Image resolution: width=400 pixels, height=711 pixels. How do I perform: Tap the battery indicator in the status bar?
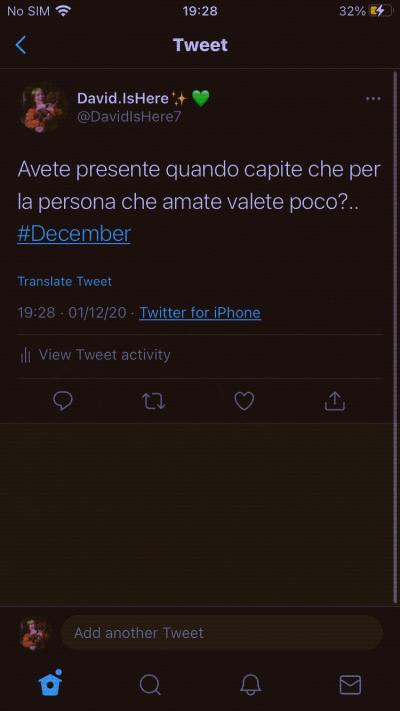(x=380, y=11)
